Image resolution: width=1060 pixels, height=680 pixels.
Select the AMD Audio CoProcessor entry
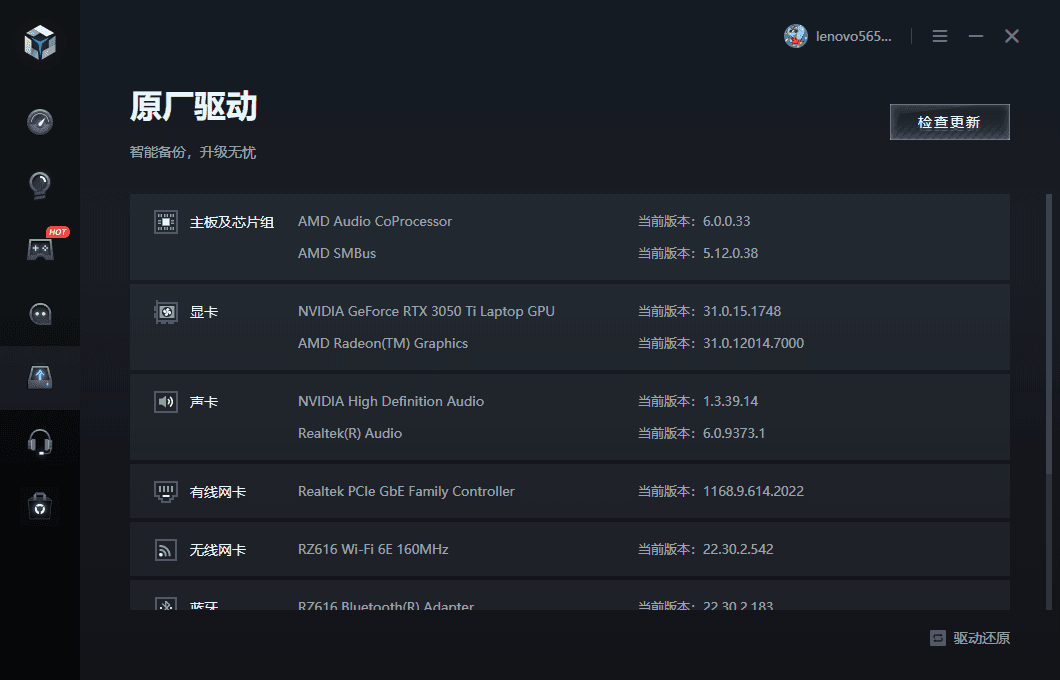tap(375, 221)
